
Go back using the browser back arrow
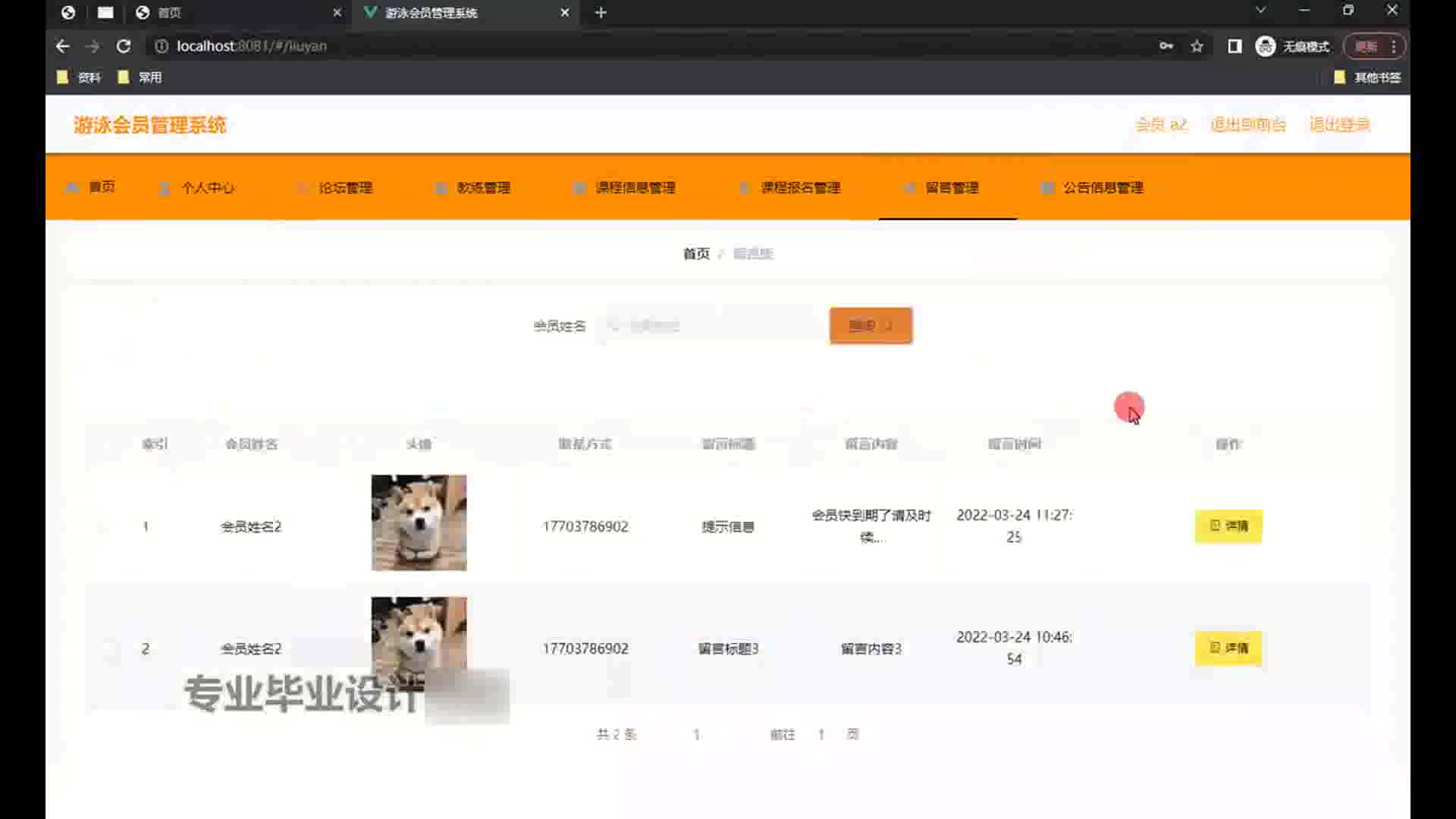coord(62,46)
